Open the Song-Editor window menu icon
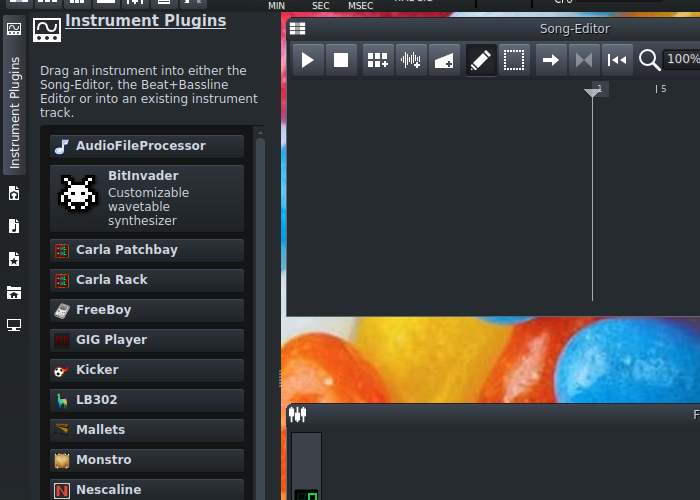The width and height of the screenshot is (700, 500). 297,29
